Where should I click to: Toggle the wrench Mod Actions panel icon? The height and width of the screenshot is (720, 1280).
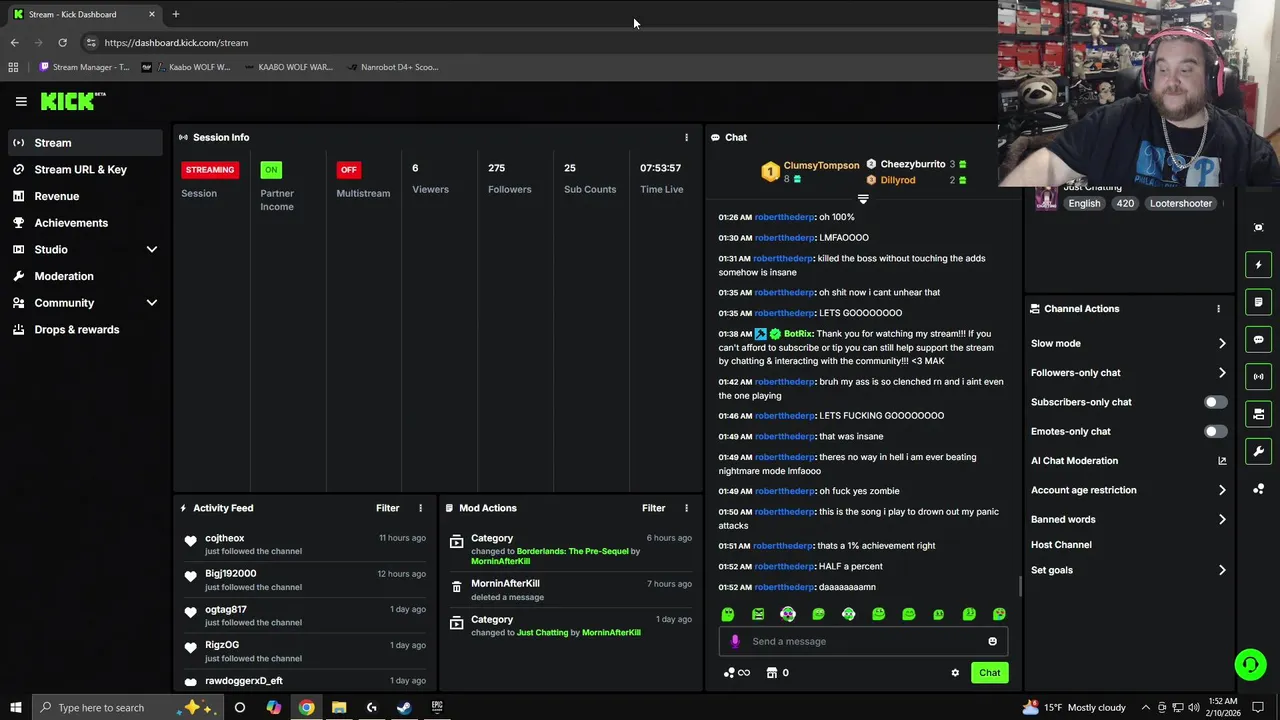coord(1259,451)
